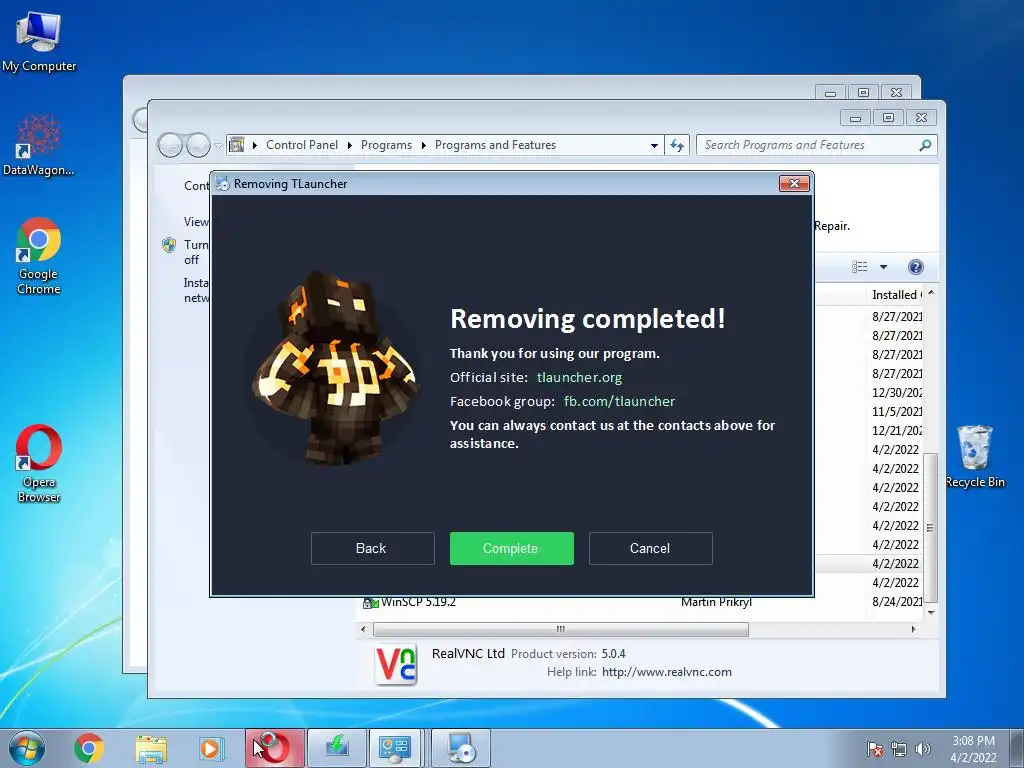
Task: Click the green Complete button
Action: coord(511,548)
